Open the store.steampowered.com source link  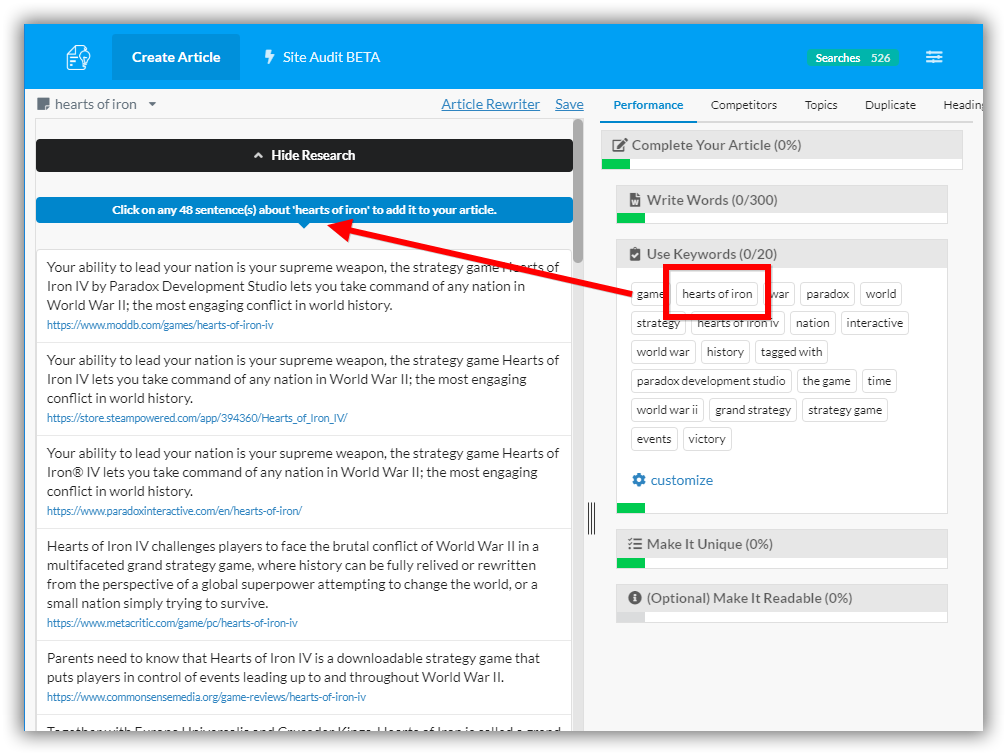(x=197, y=418)
